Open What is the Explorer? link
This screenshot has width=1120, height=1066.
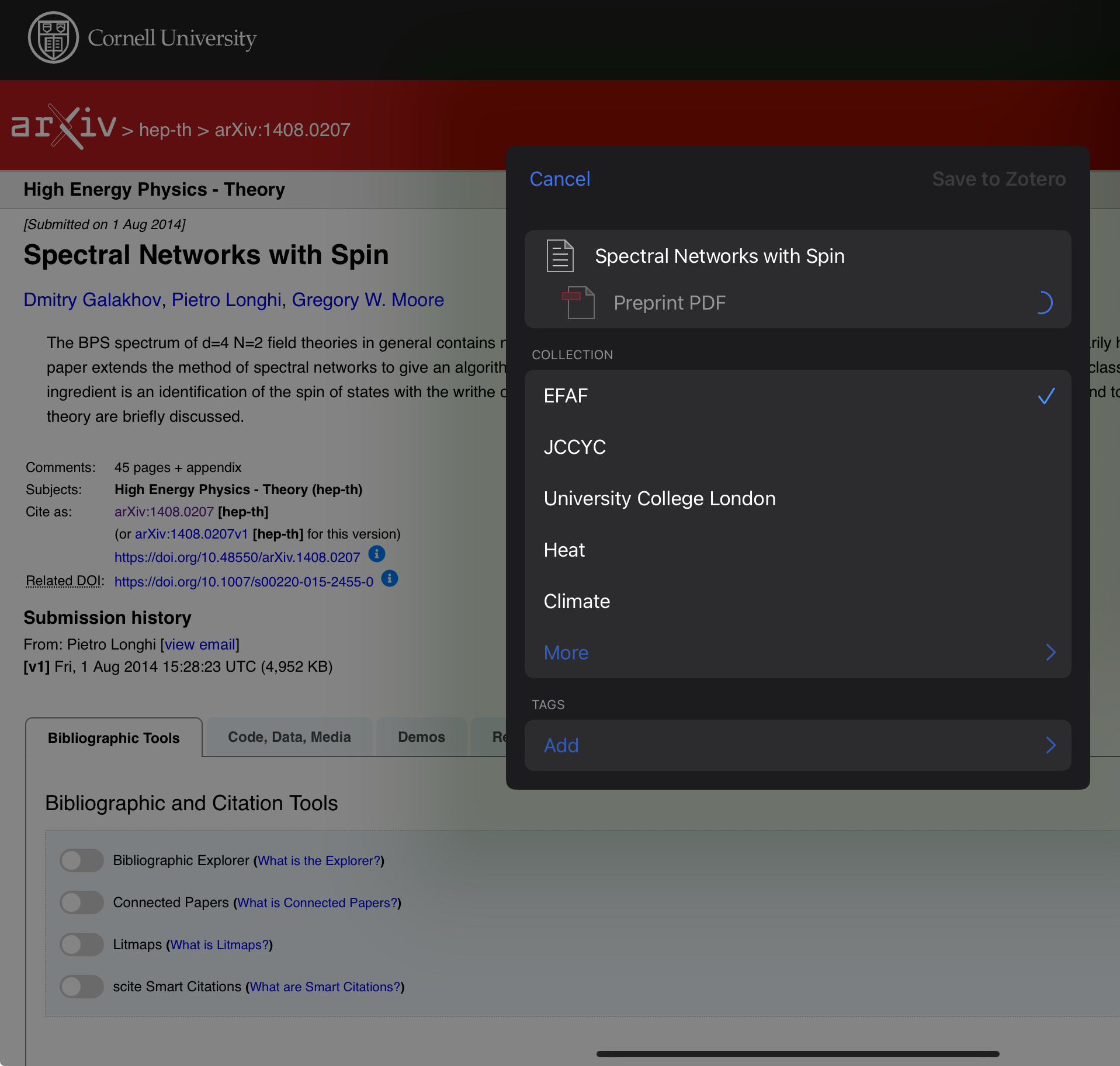(x=319, y=860)
